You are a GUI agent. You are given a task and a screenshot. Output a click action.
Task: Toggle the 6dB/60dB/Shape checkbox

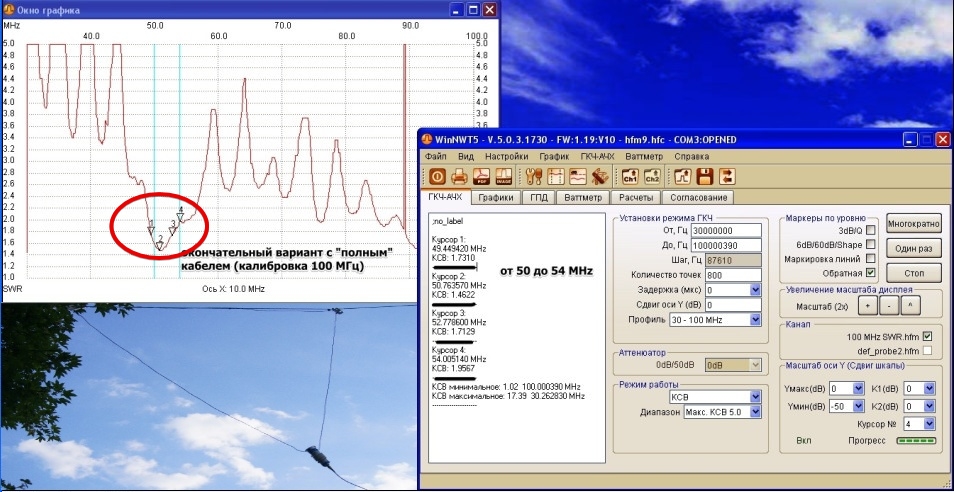point(871,244)
